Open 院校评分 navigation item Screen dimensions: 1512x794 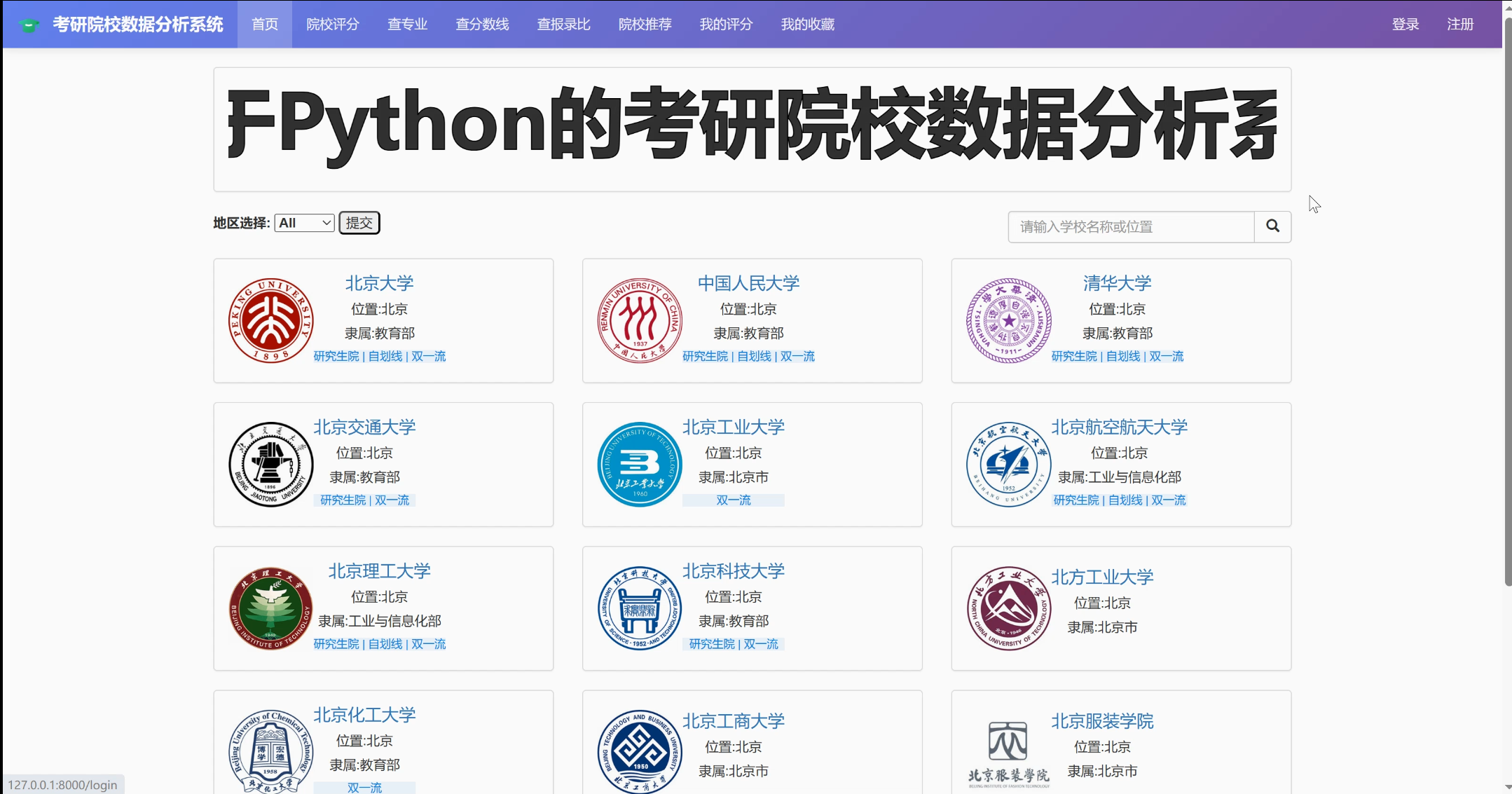333,24
